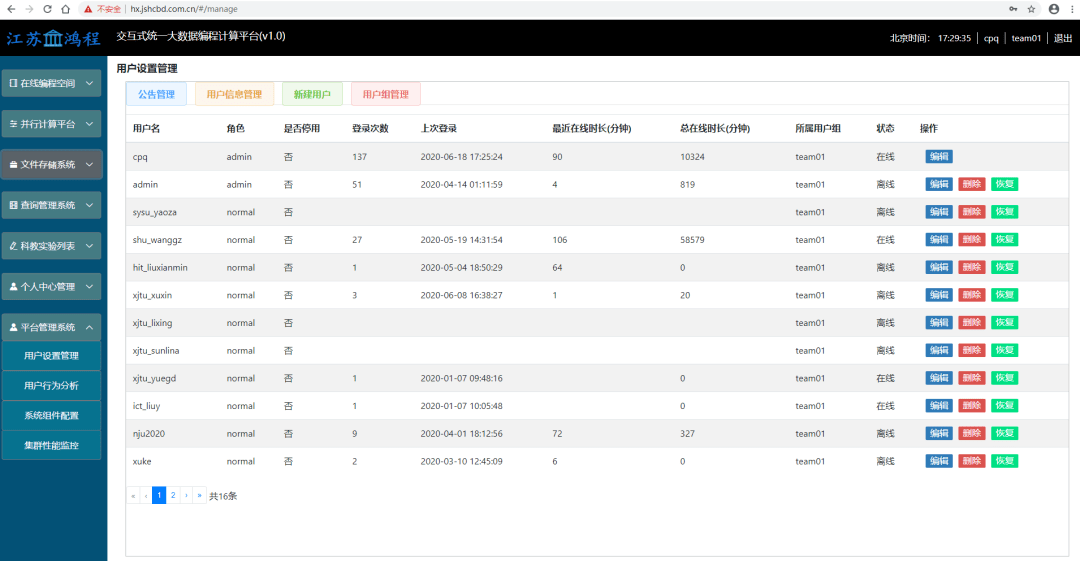Edit user xjtu_lixing
This screenshot has width=1080, height=561.
point(939,322)
